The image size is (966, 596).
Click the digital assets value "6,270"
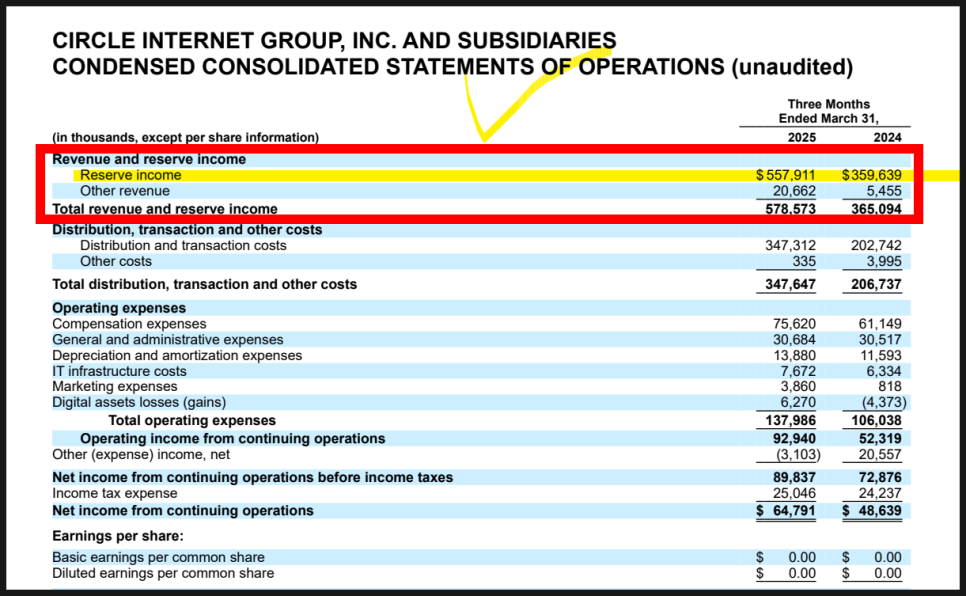click(x=798, y=402)
